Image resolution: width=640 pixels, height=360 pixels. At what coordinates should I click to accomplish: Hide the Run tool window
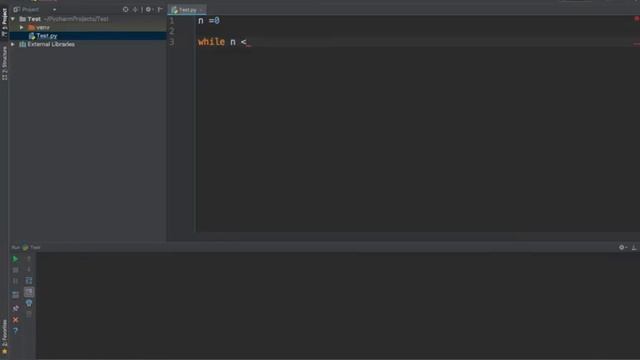click(x=634, y=247)
